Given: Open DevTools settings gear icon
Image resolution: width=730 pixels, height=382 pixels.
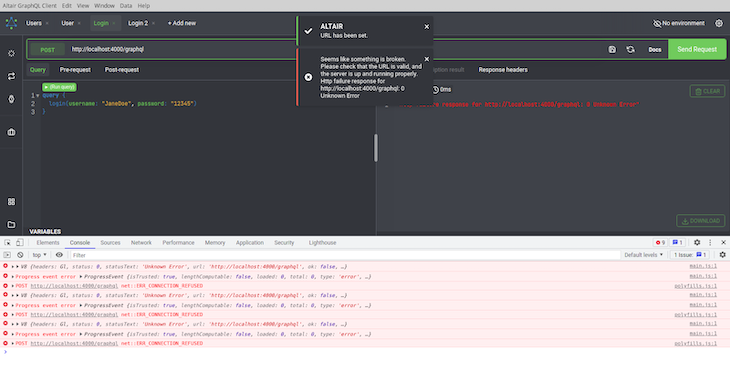Looking at the screenshot, I should (x=697, y=242).
